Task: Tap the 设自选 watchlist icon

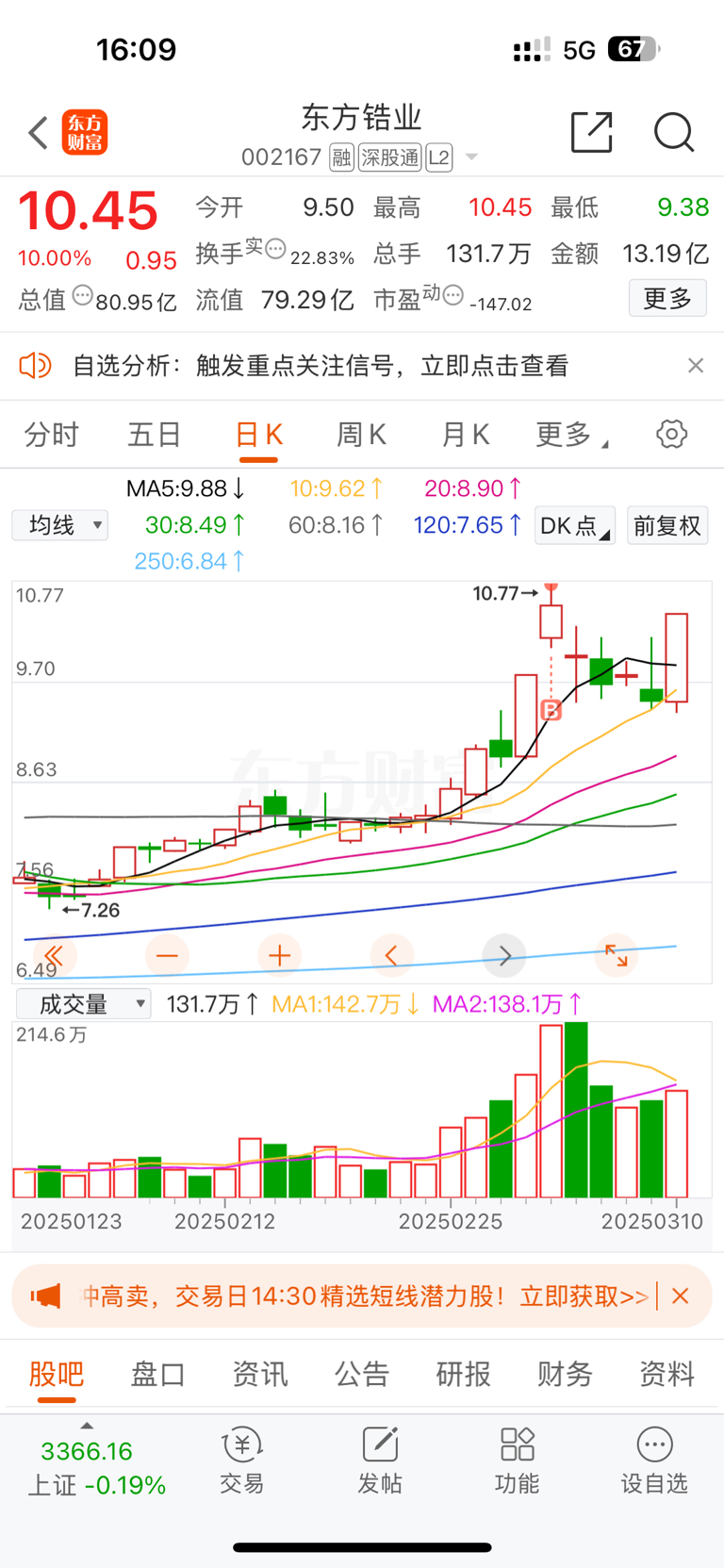Action: (x=654, y=1461)
